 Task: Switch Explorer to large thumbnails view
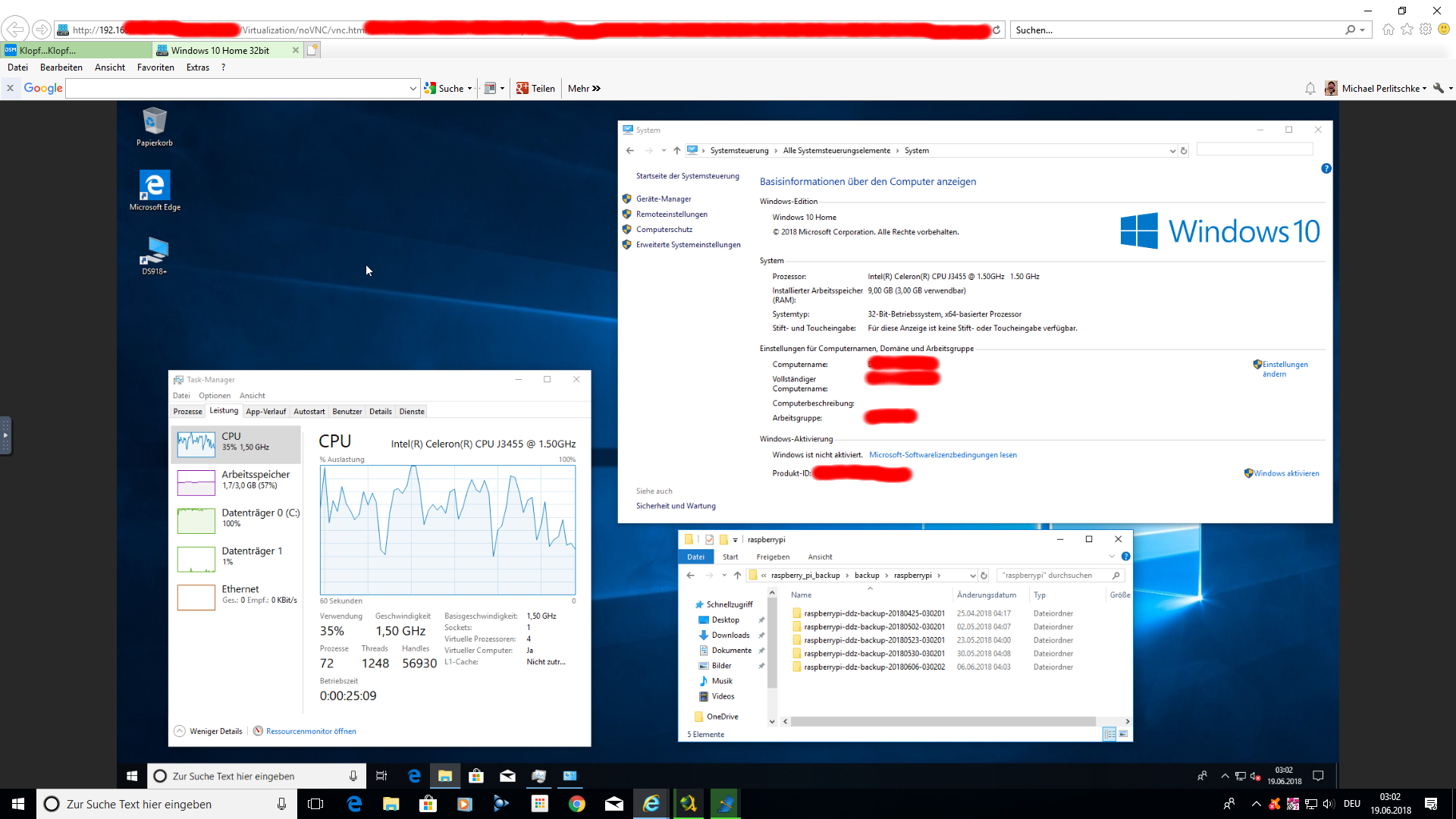1123,734
